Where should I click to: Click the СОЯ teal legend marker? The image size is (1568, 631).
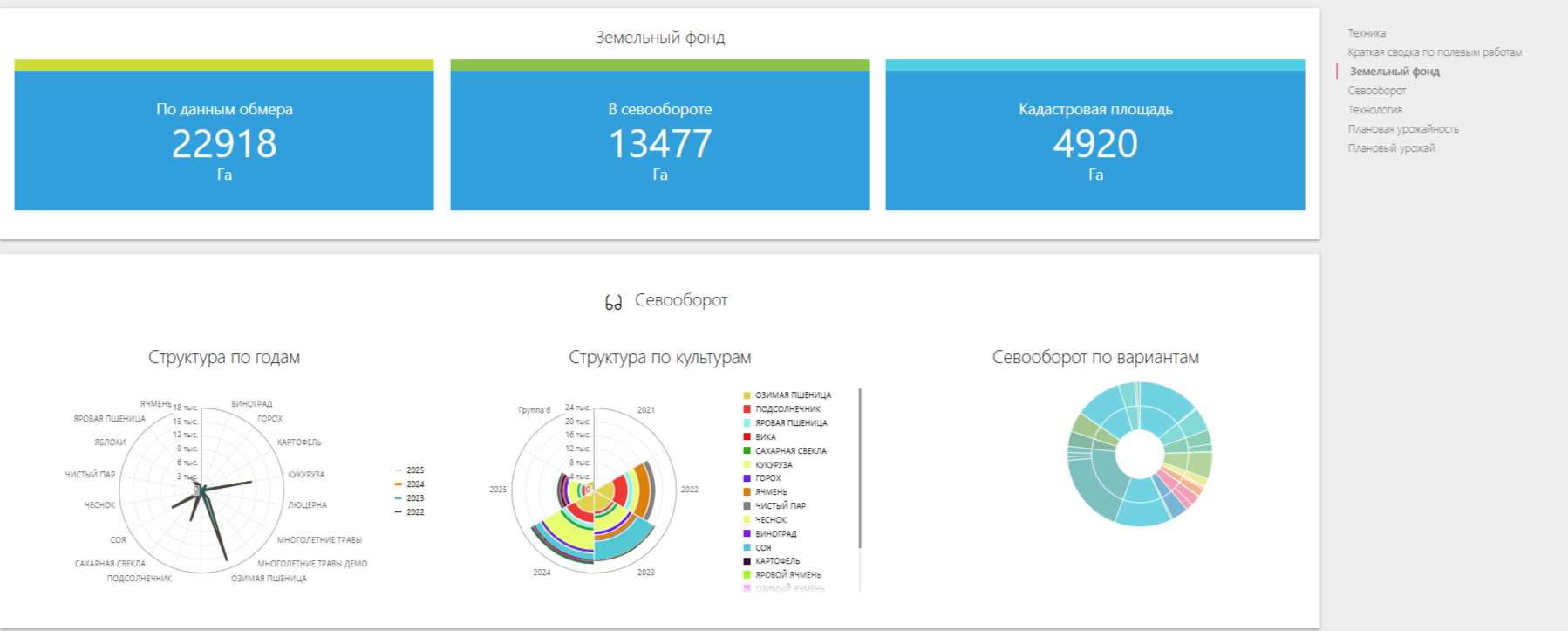point(747,548)
